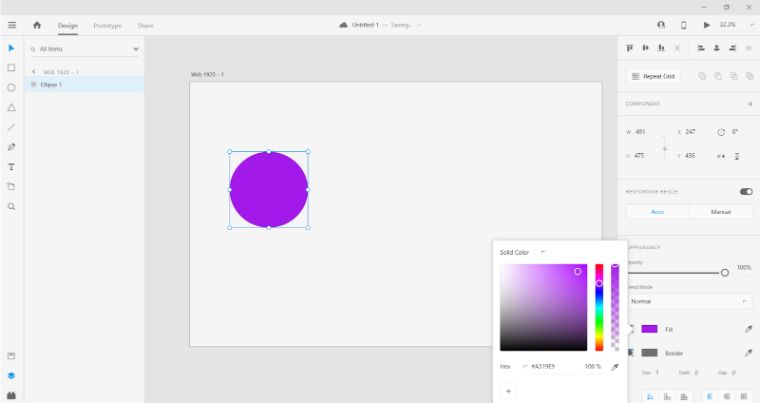
Task: Pick the Pen tool
Action: (x=11, y=147)
